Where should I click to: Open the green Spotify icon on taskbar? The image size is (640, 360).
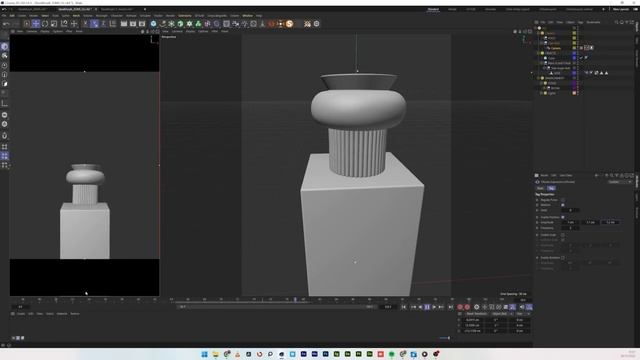coord(391,354)
